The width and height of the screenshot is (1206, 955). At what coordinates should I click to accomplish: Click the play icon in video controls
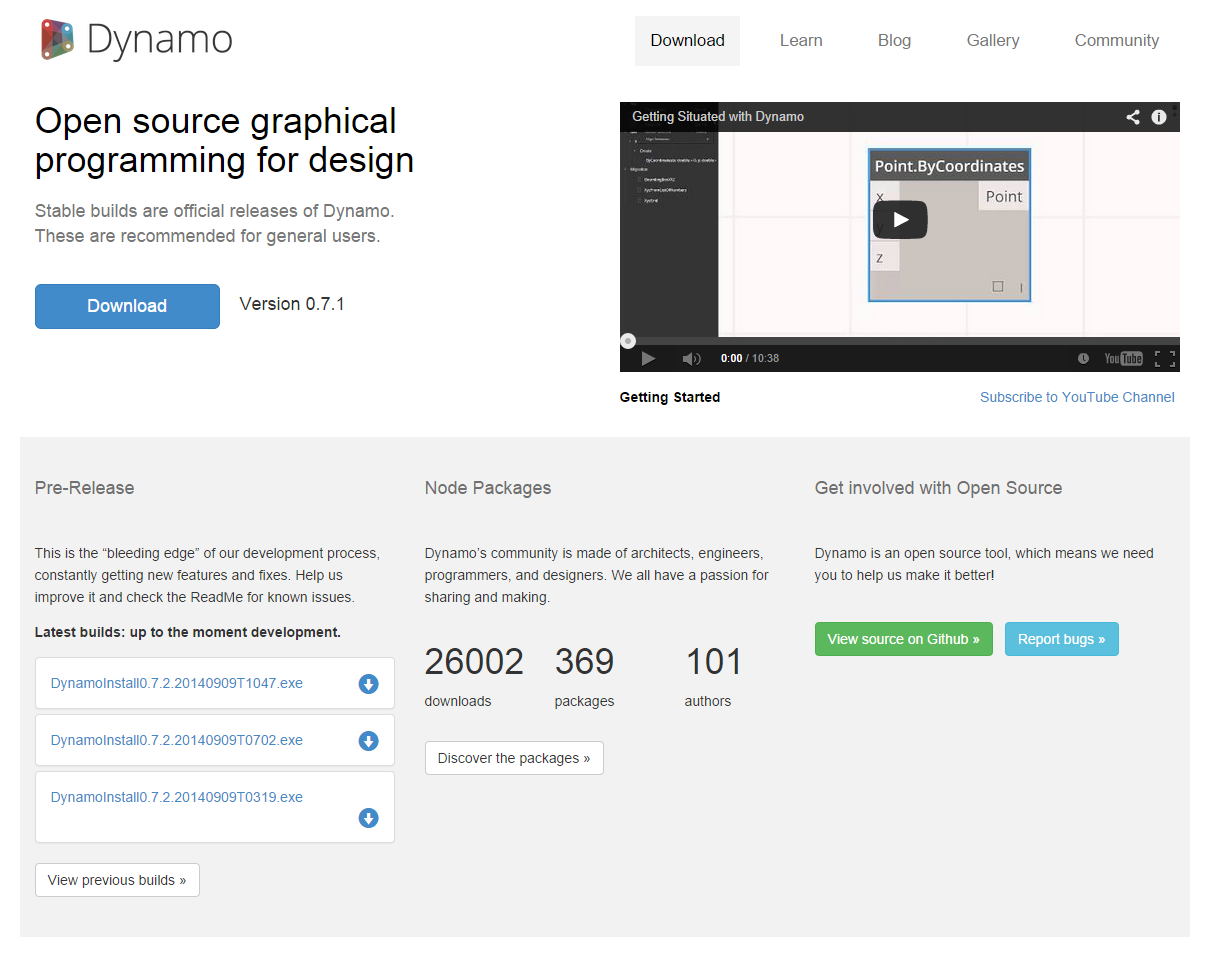point(648,358)
